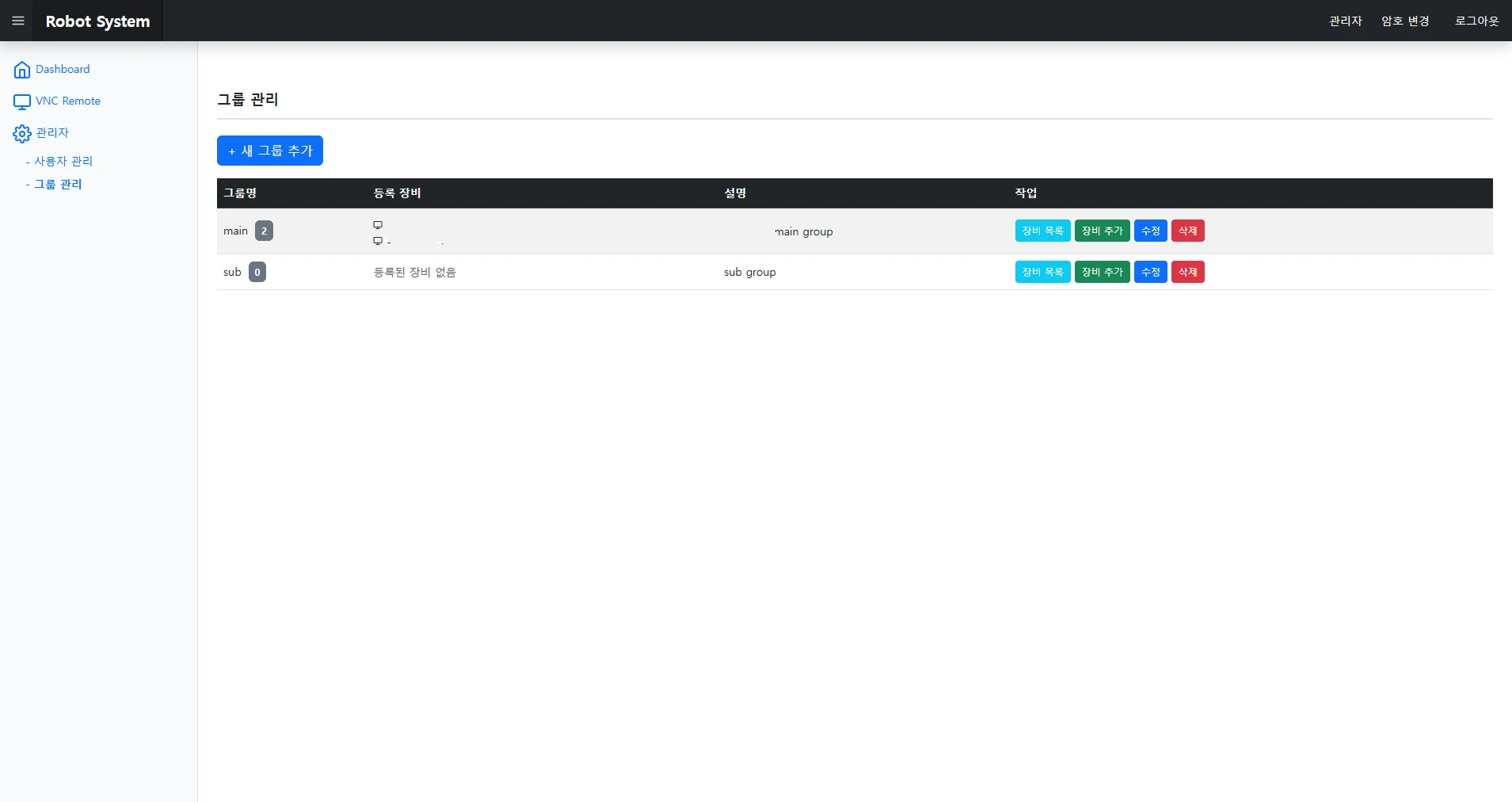Click 삭제 for the main group
The width and height of the screenshot is (1512, 802).
click(x=1187, y=231)
